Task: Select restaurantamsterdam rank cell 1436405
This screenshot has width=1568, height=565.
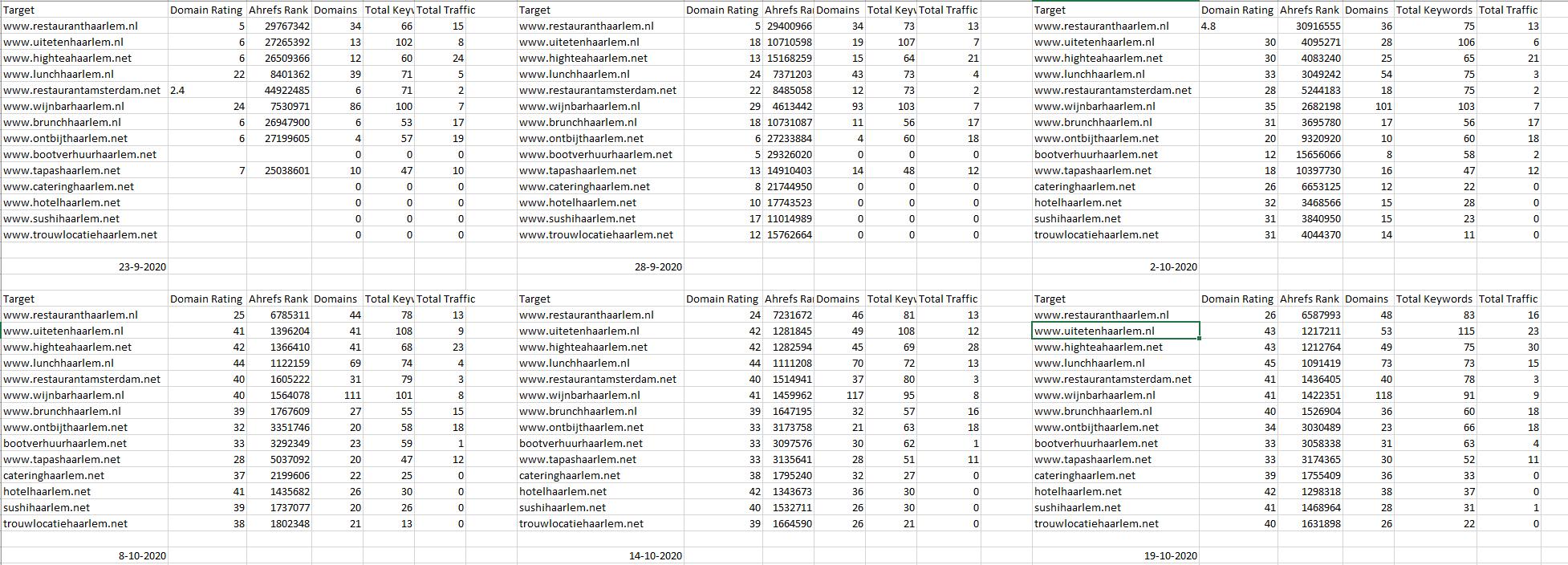Action: click(1310, 379)
